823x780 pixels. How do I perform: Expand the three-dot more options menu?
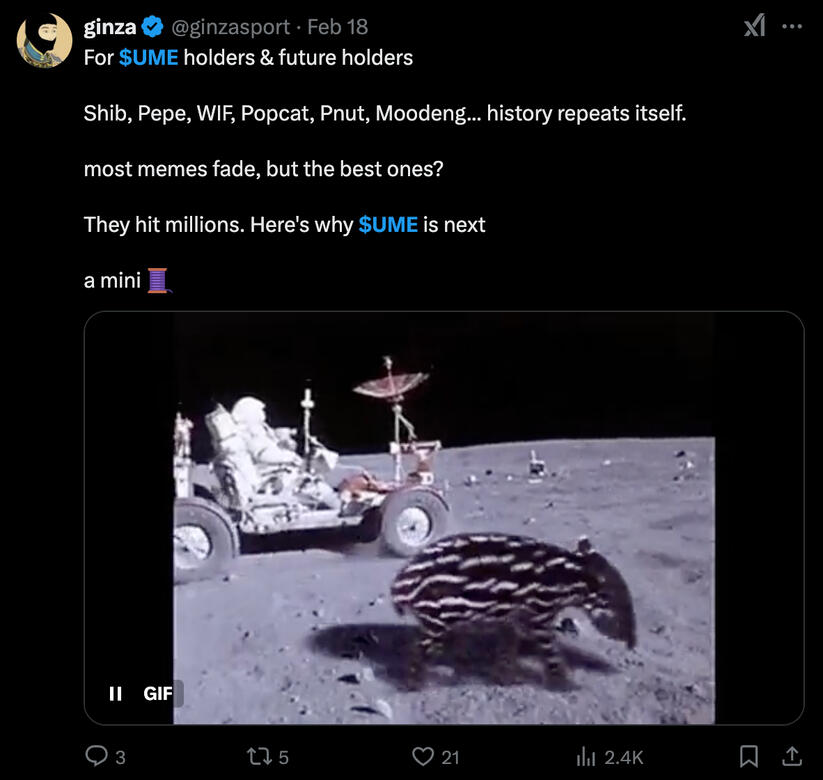pos(792,27)
